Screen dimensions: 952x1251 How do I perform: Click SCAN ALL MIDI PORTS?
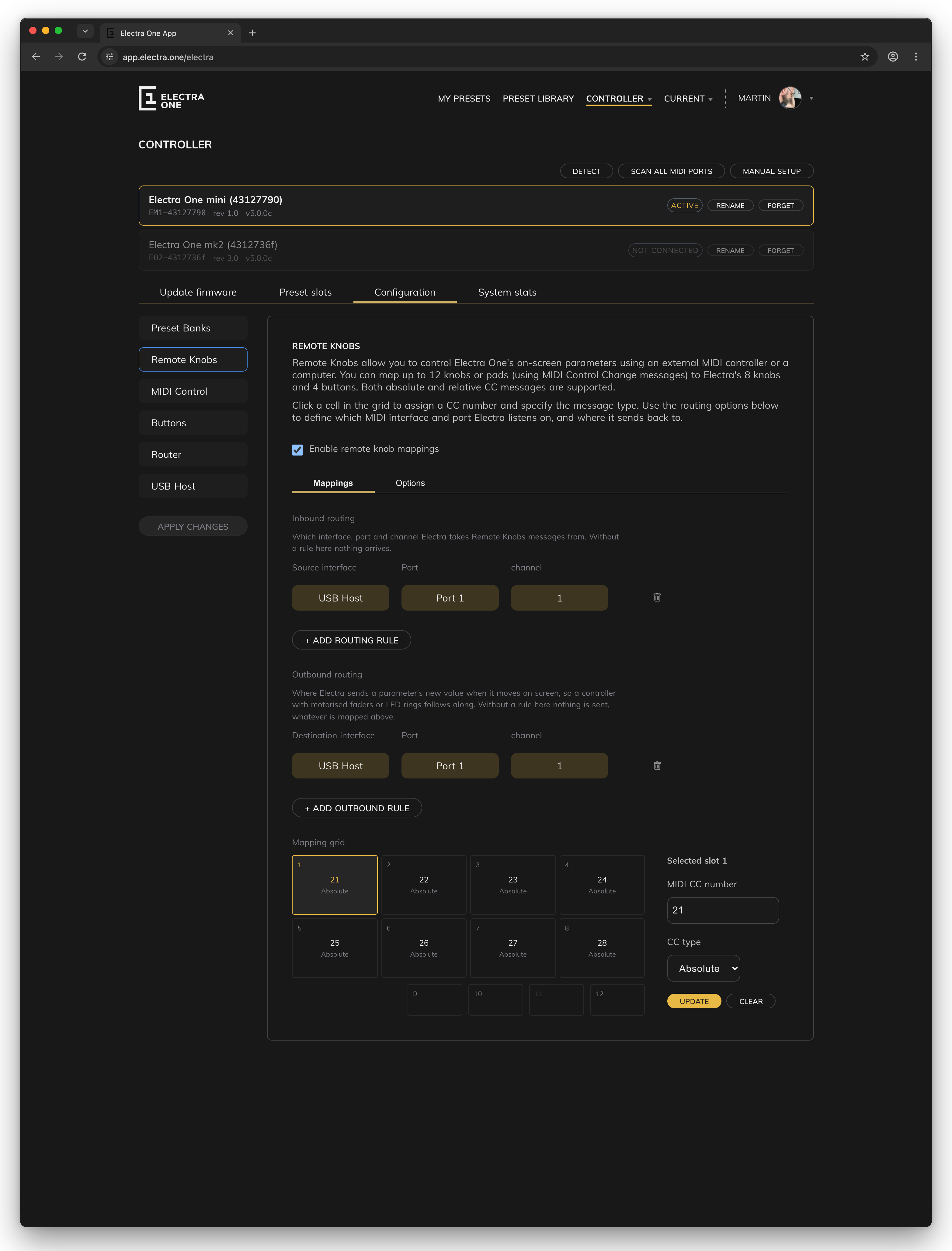click(671, 171)
